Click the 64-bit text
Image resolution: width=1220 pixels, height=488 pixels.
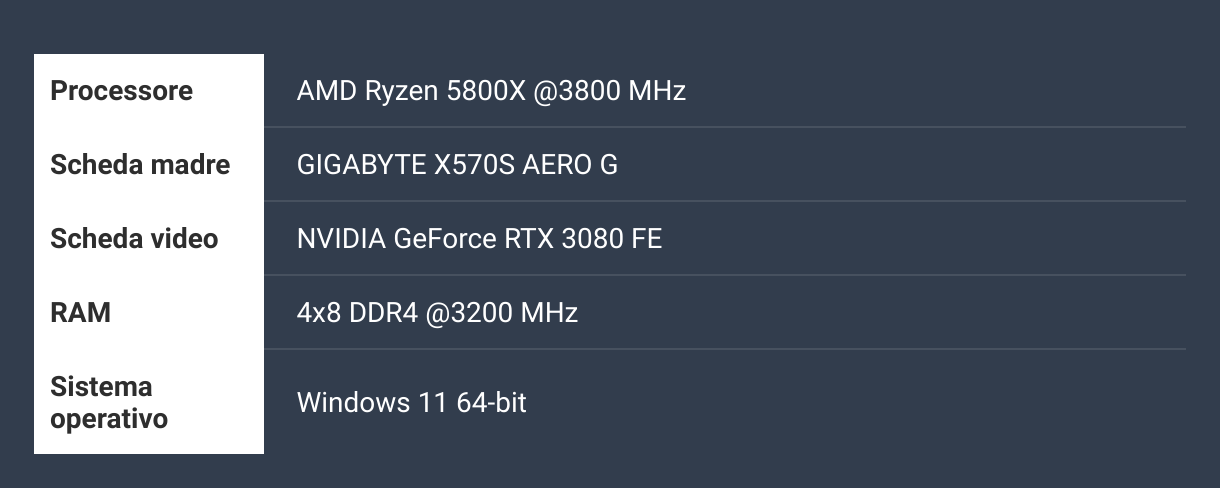click(x=491, y=403)
